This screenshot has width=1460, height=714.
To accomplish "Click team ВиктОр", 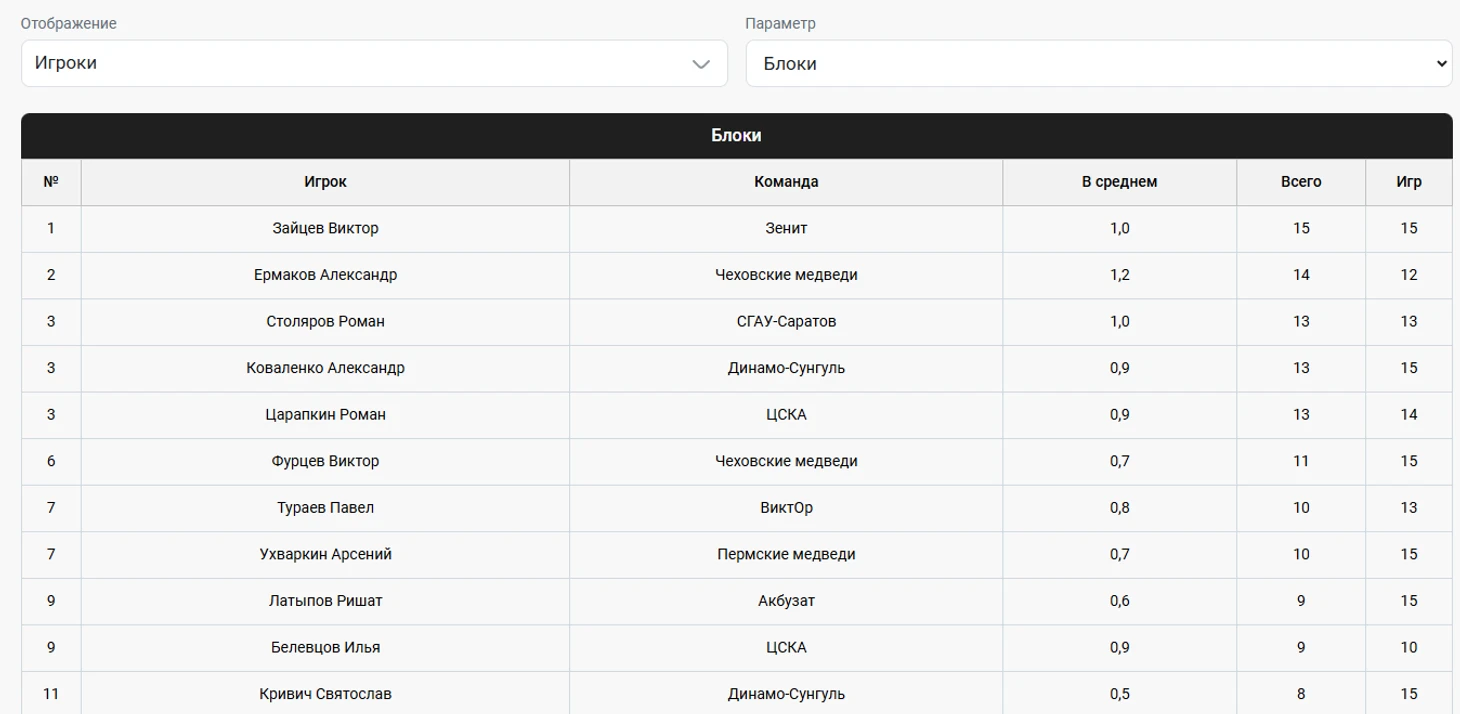I will (786, 508).
